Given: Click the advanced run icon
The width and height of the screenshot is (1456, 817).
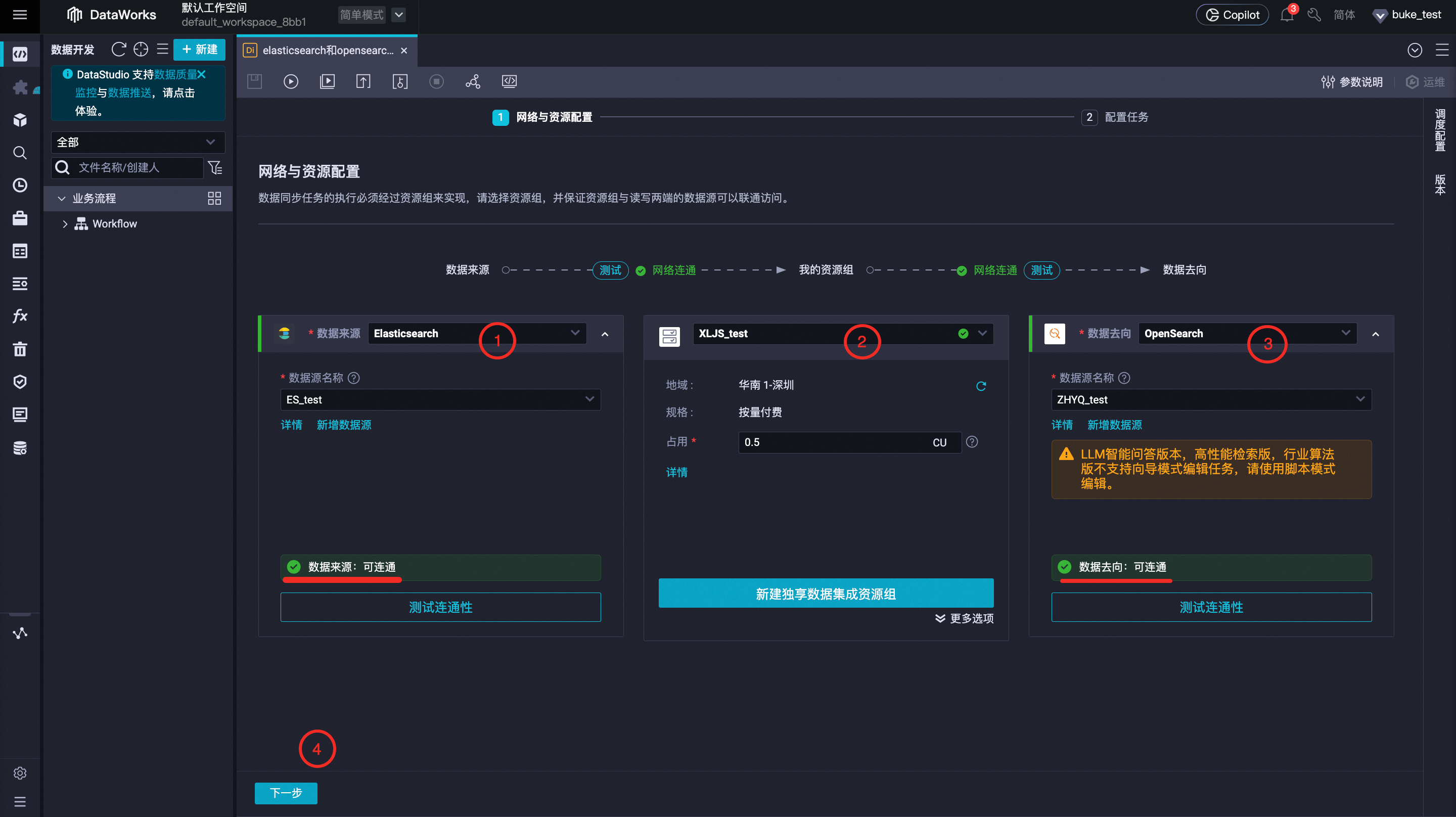Looking at the screenshot, I should pyautogui.click(x=327, y=81).
